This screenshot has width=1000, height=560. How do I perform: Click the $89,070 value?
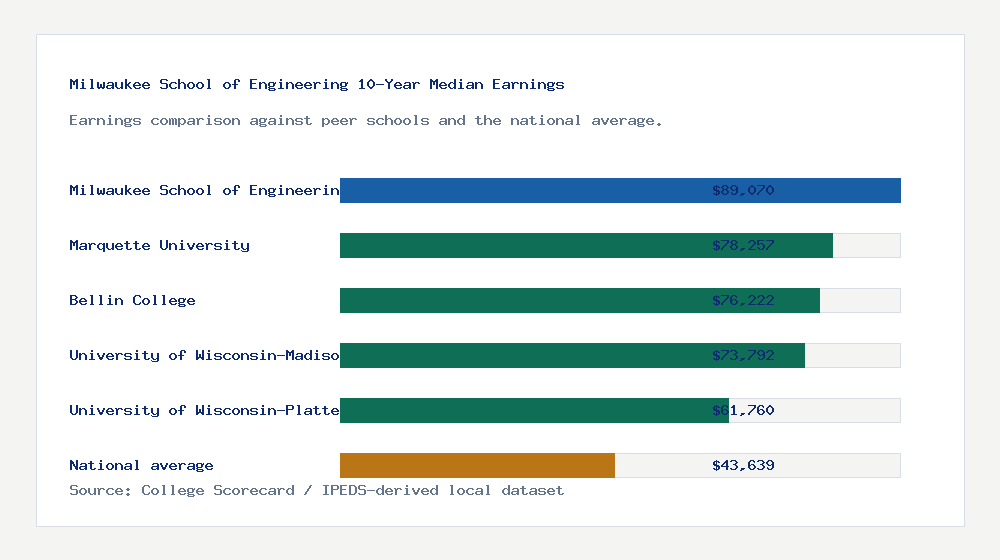pyautogui.click(x=743, y=190)
